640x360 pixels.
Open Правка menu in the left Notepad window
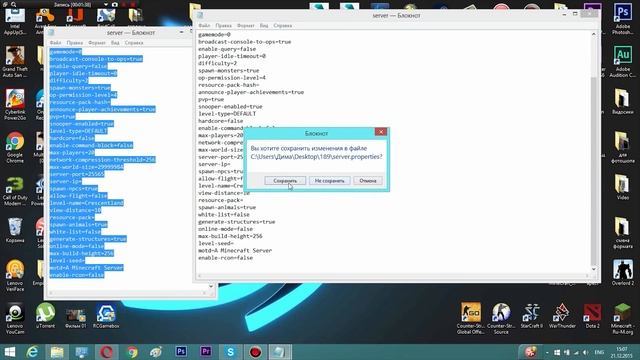point(75,42)
